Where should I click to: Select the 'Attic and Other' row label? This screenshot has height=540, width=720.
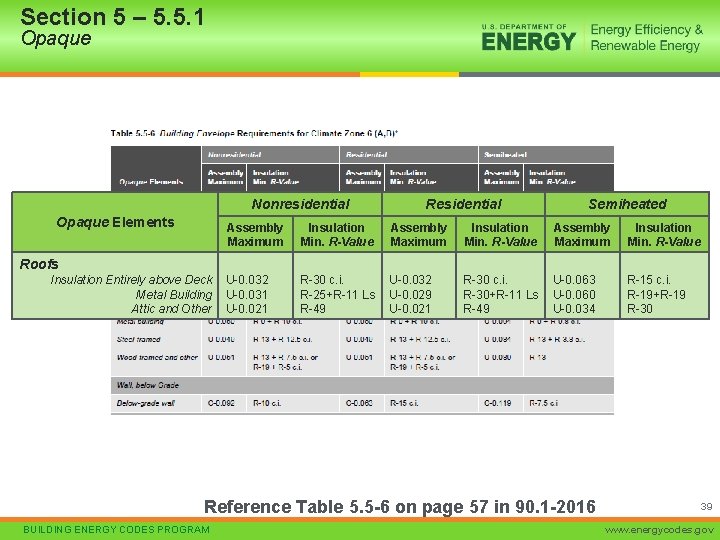(x=172, y=309)
